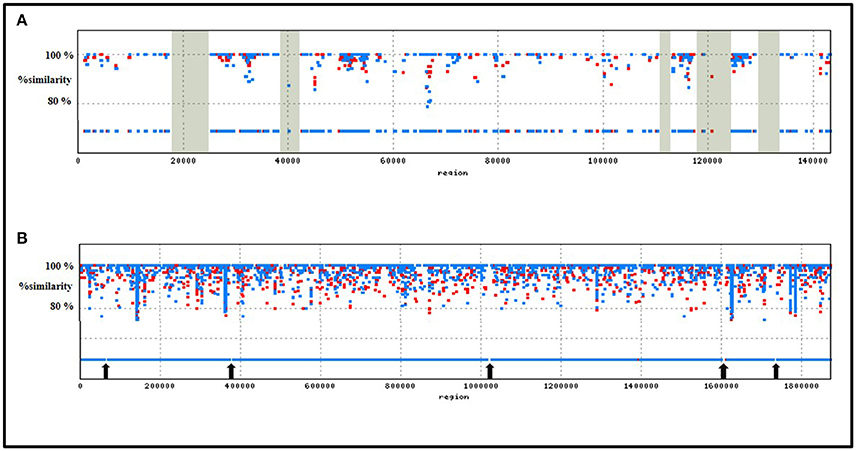The image size is (856, 451).
Task: Click "%similarity" axis title in panel B
Action: (x=45, y=286)
